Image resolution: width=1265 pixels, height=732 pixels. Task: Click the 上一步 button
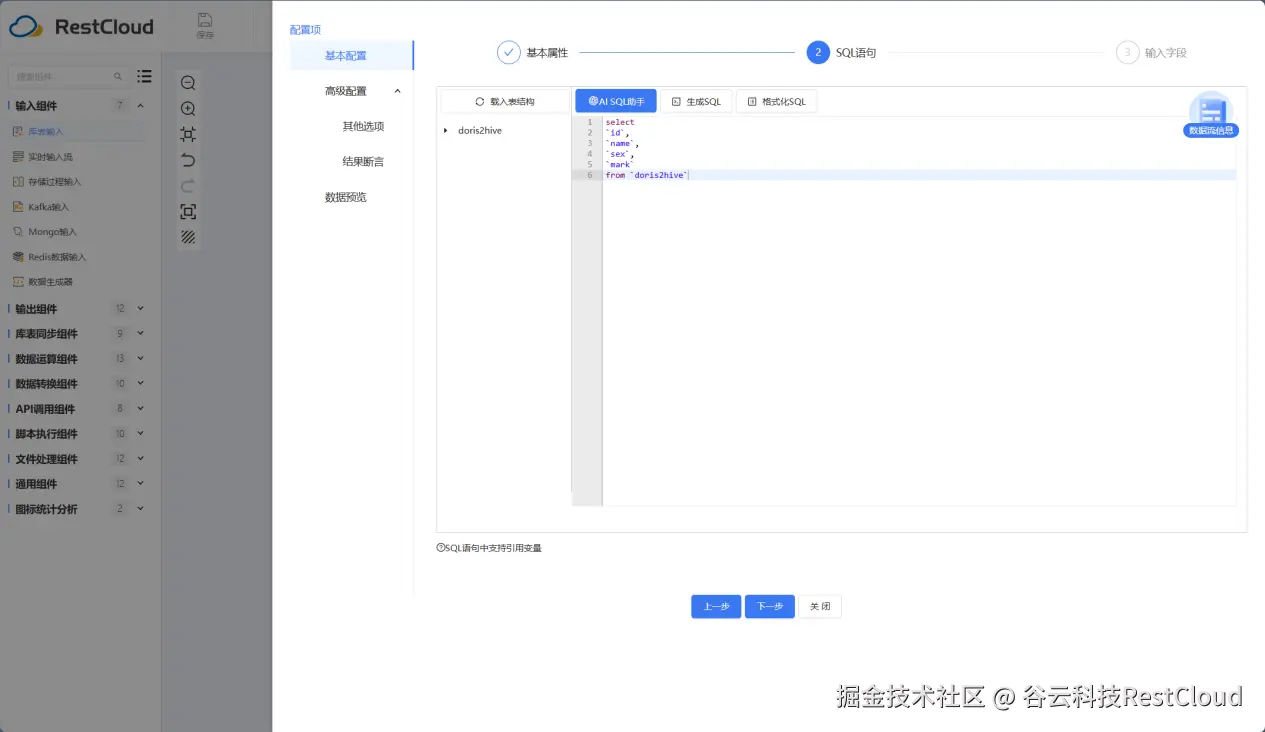[x=716, y=607]
